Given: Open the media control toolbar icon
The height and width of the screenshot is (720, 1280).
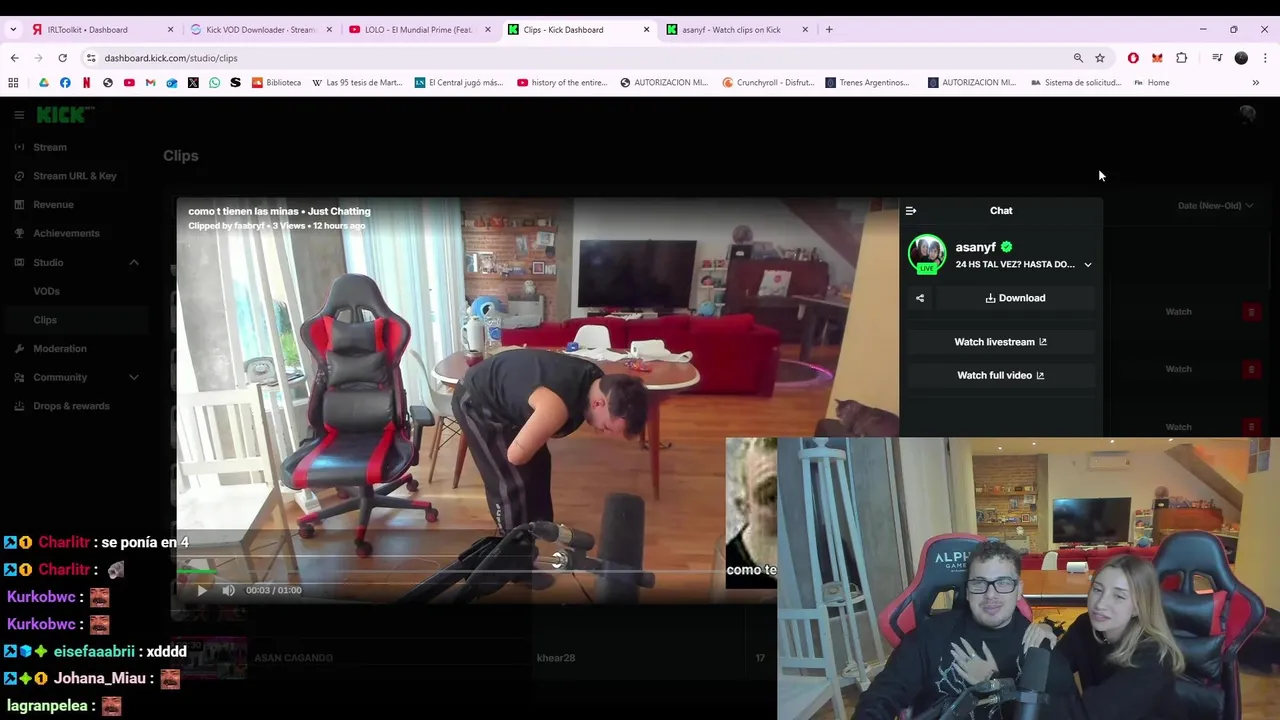Looking at the screenshot, I should coord(1217,58).
